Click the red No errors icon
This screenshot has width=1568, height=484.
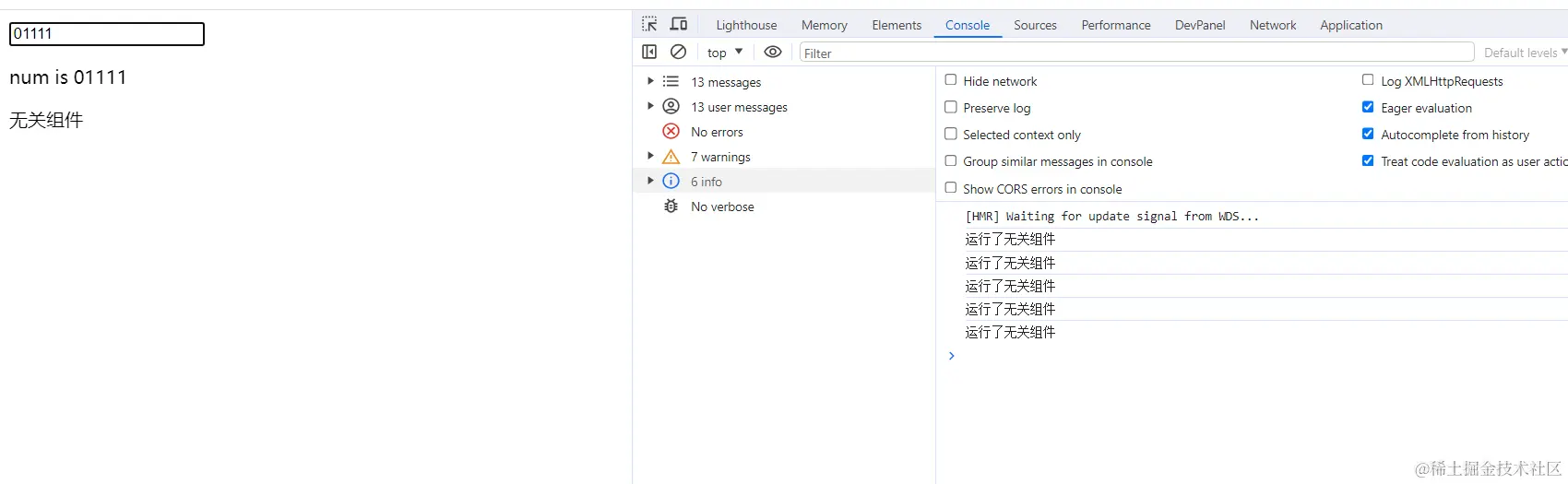(x=671, y=132)
